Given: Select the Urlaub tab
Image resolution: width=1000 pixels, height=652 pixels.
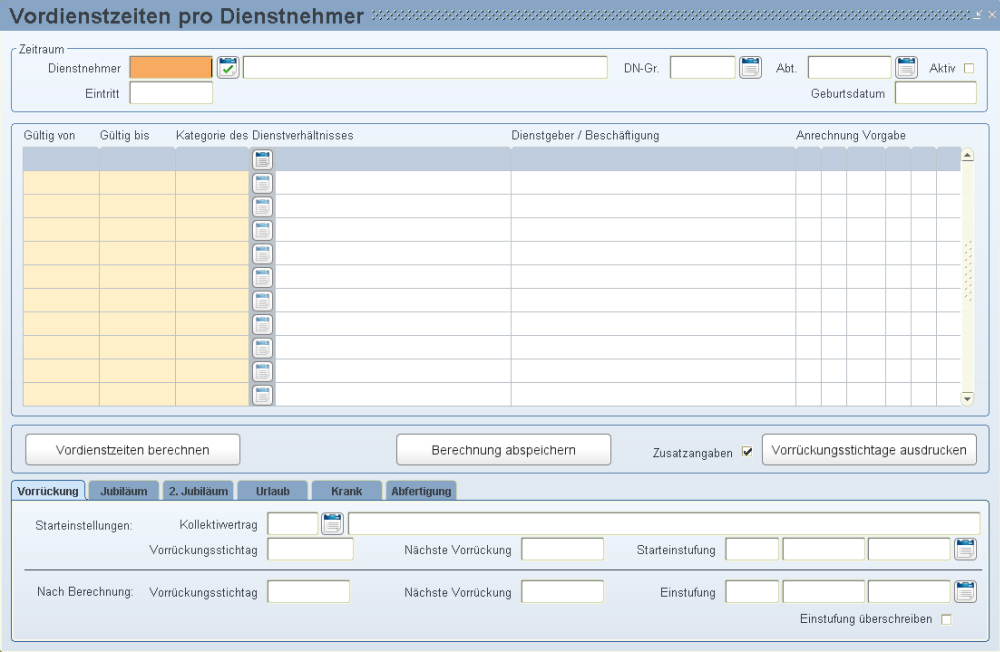Looking at the screenshot, I should pos(273,491).
